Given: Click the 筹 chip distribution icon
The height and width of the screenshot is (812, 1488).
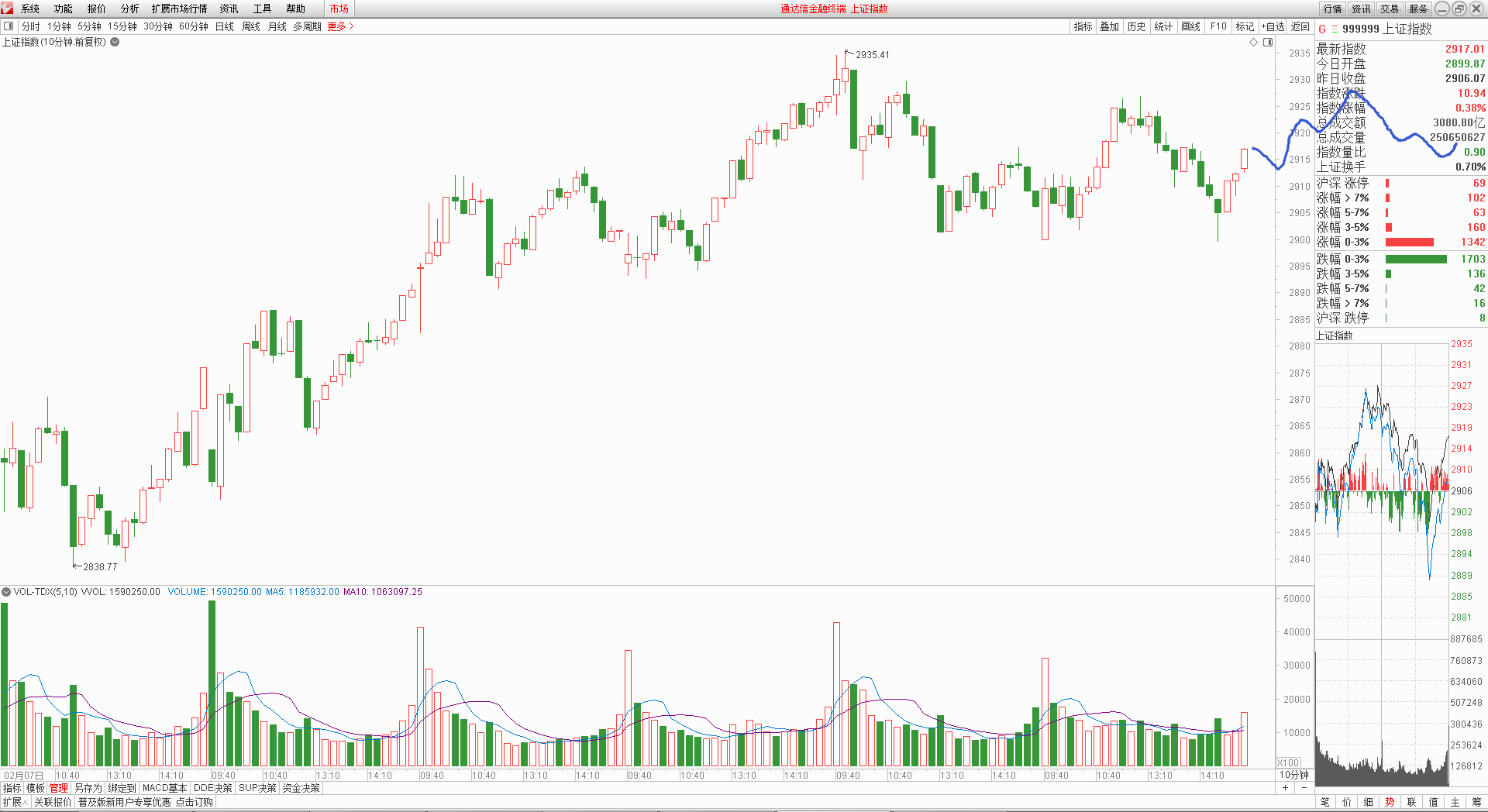Looking at the screenshot, I should click(x=1476, y=803).
